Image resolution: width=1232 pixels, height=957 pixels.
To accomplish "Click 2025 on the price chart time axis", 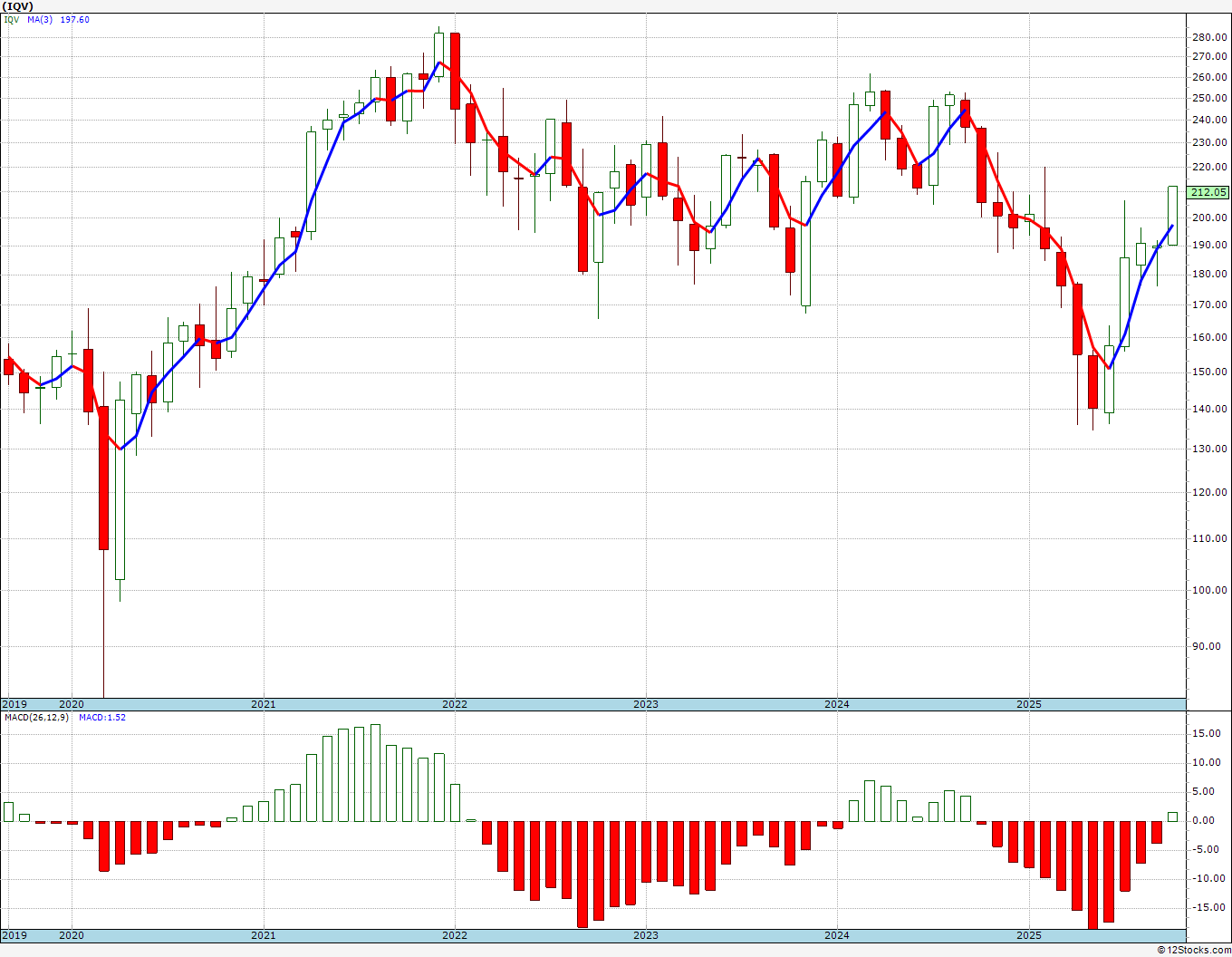I will (x=1028, y=704).
